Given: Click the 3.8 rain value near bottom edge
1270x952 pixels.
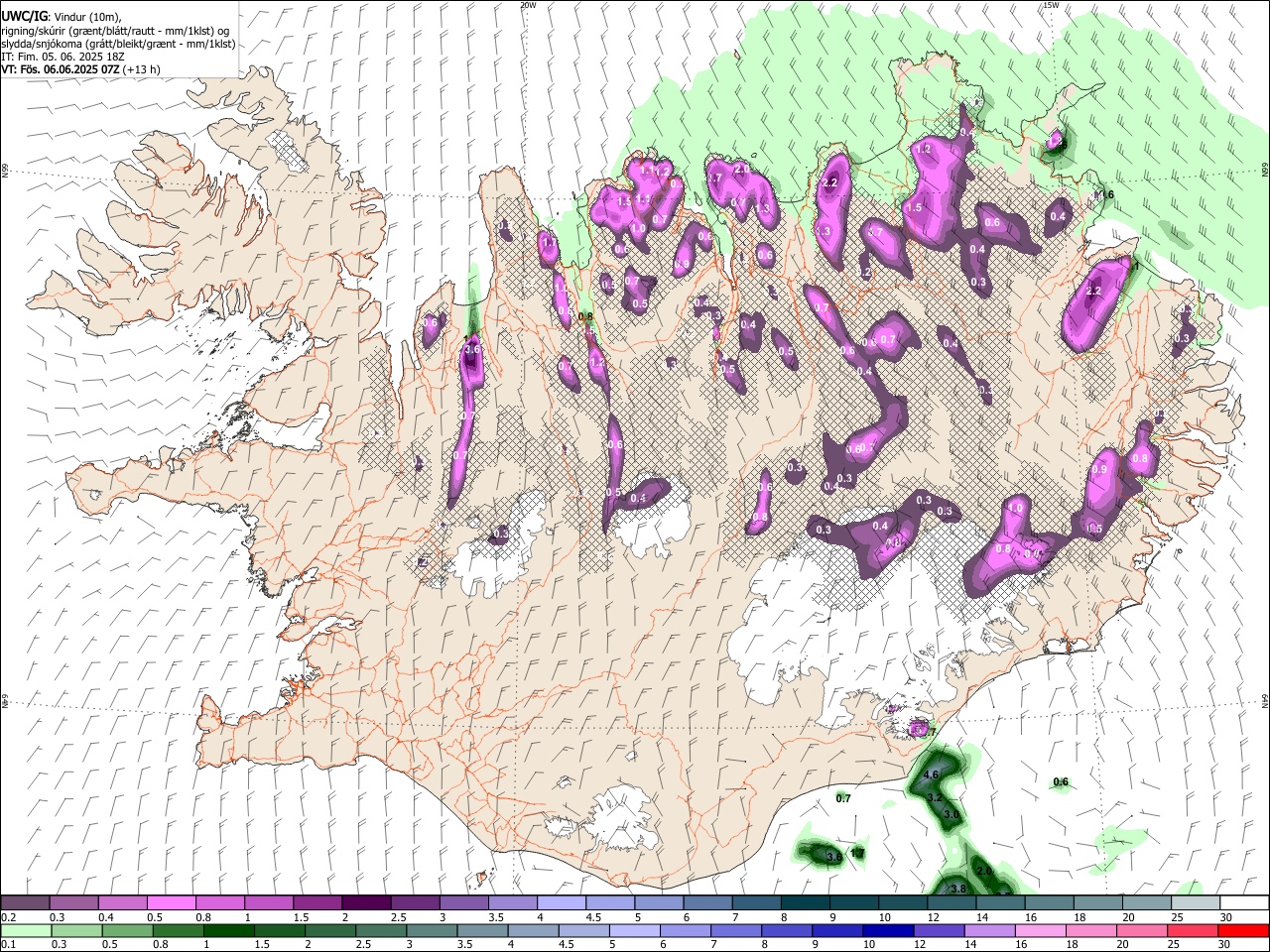Looking at the screenshot, I should coord(958,890).
